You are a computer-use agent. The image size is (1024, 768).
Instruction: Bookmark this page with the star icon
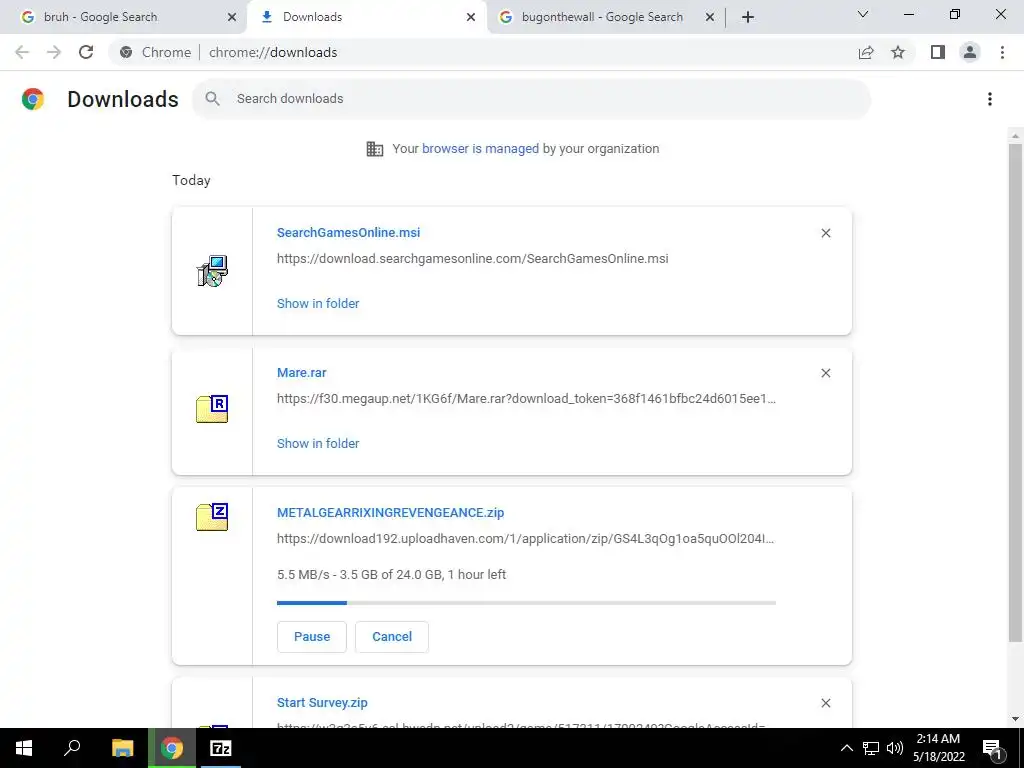(898, 52)
